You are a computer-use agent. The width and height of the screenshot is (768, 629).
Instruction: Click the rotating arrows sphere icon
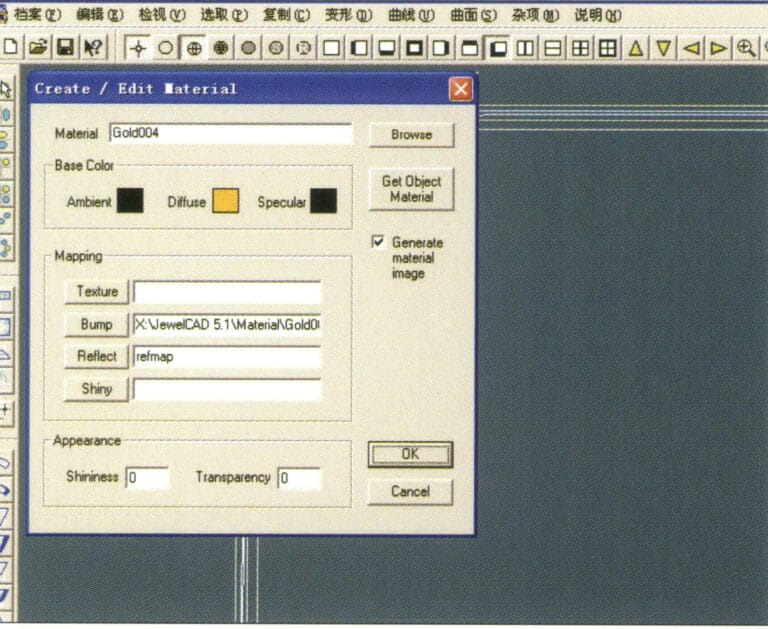coord(304,48)
